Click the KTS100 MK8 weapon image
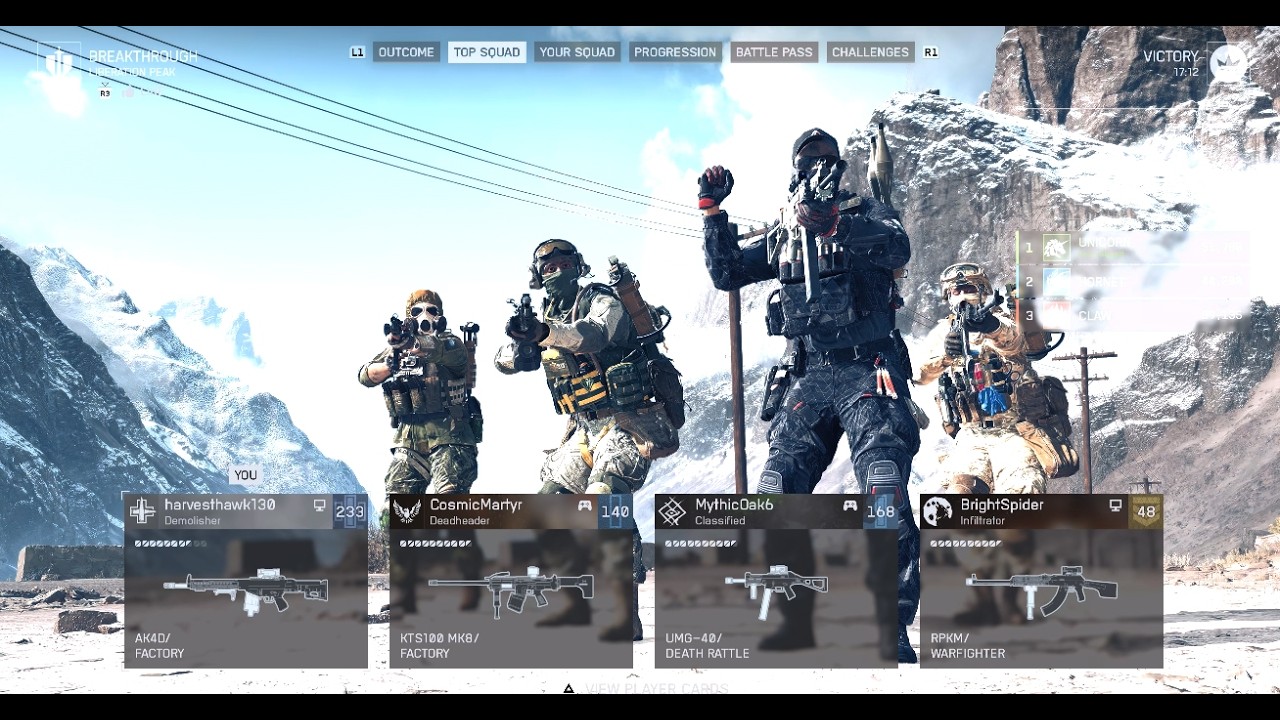This screenshot has width=1280, height=720. (x=511, y=591)
